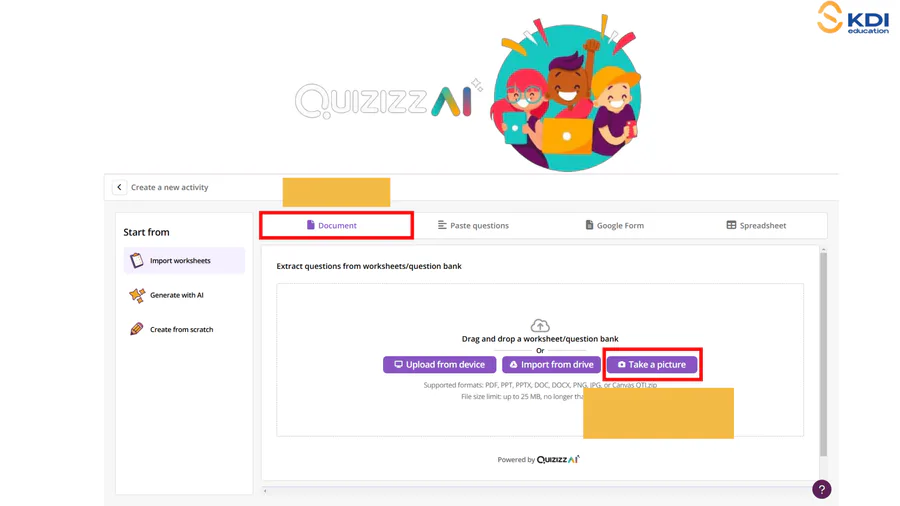This screenshot has width=900, height=506.
Task: Click the horizontal scrollbar's left arrow
Action: click(x=265, y=490)
